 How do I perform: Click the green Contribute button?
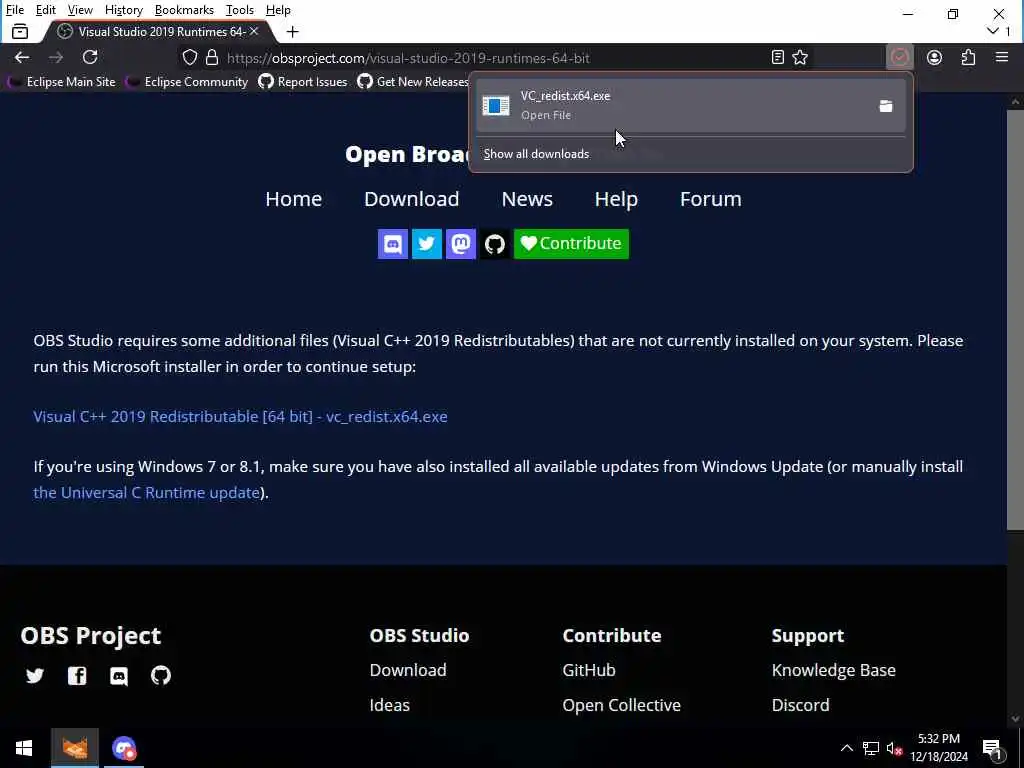(571, 244)
